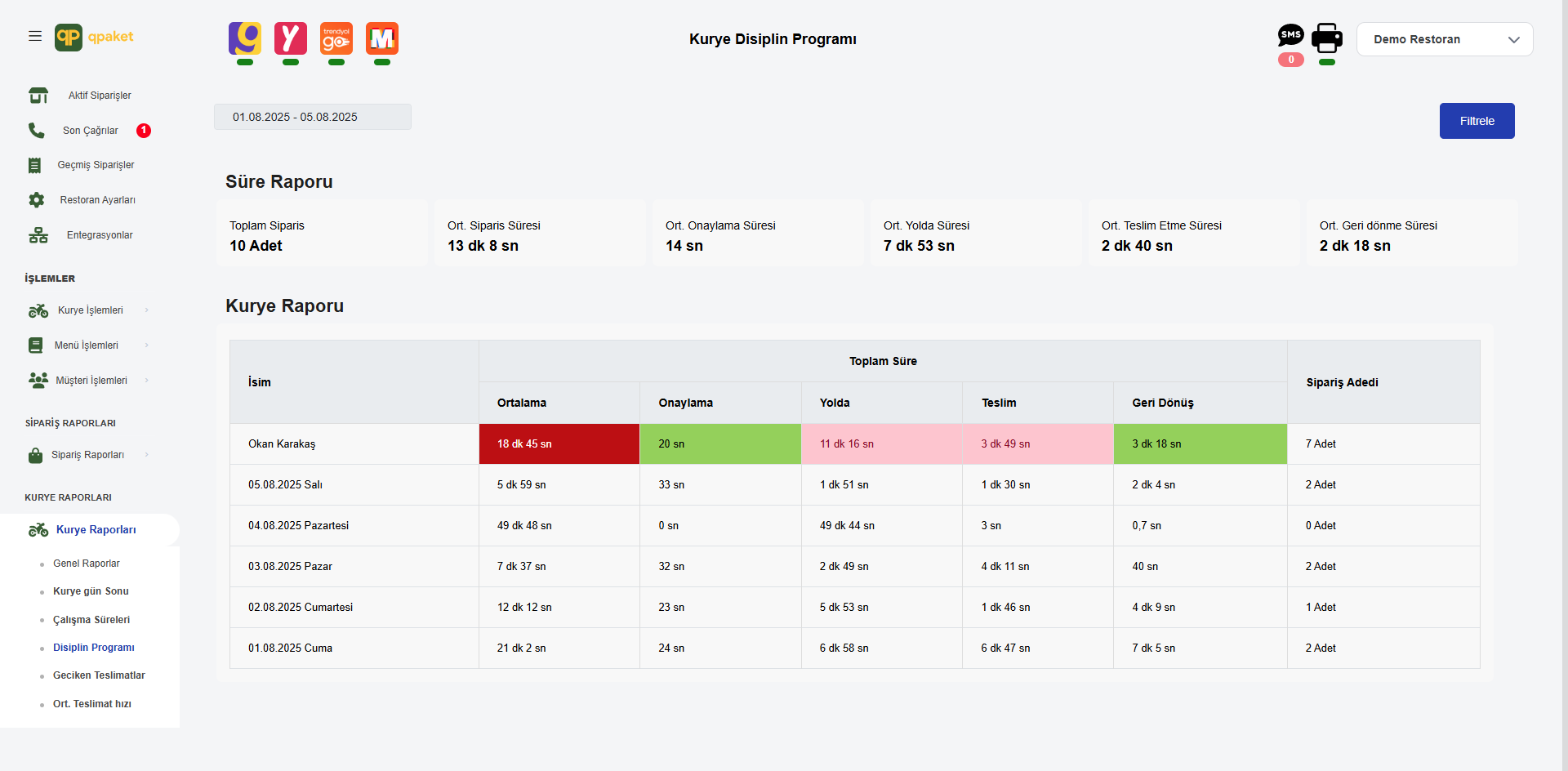Open Aktif Siparişler from sidebar
1568x771 pixels.
click(100, 96)
